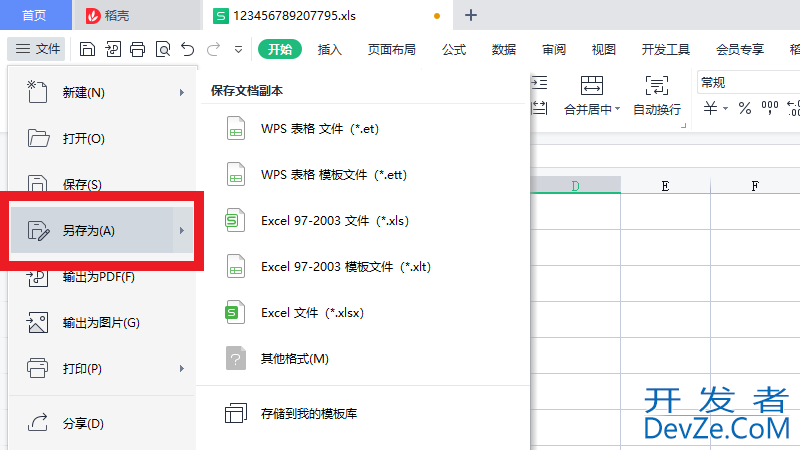Expand the 另存为(A) submenu arrow
This screenshot has width=800, height=450.
click(x=182, y=231)
